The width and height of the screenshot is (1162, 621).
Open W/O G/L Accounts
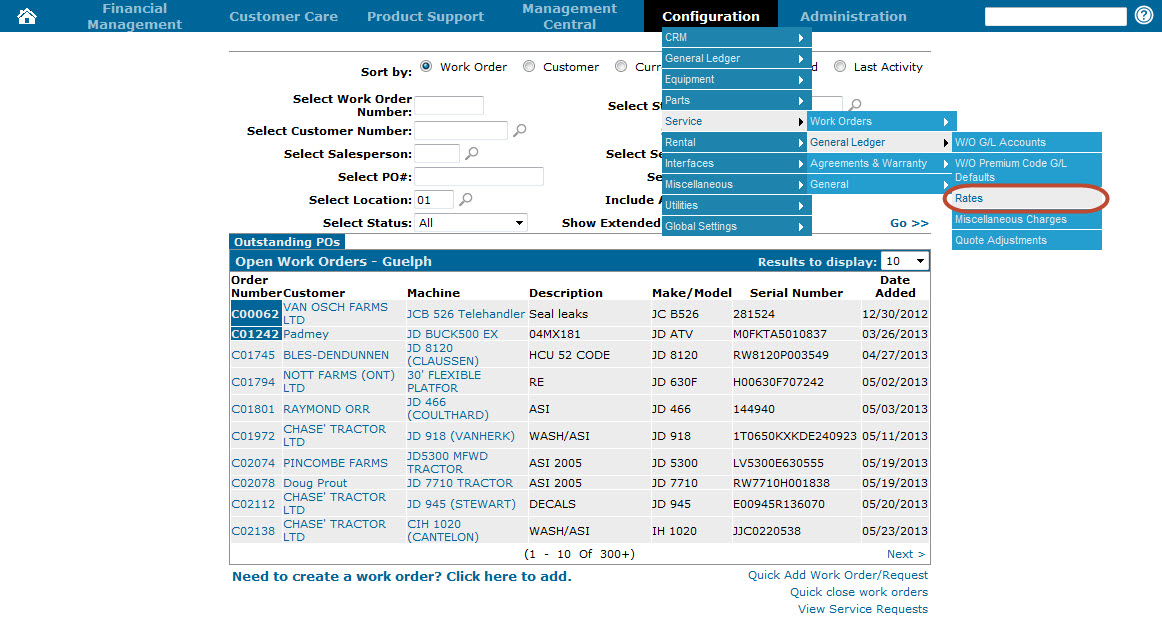tap(1026, 142)
